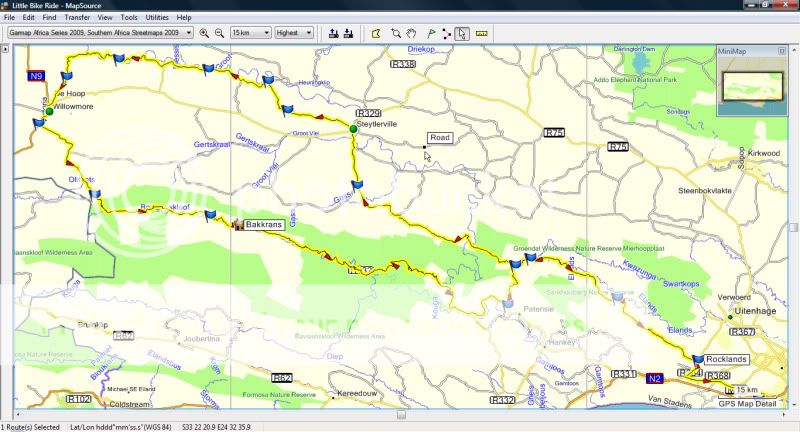Viewport: 800px width, 432px height.
Task: Click the Driekop label
Action: [x=421, y=49]
